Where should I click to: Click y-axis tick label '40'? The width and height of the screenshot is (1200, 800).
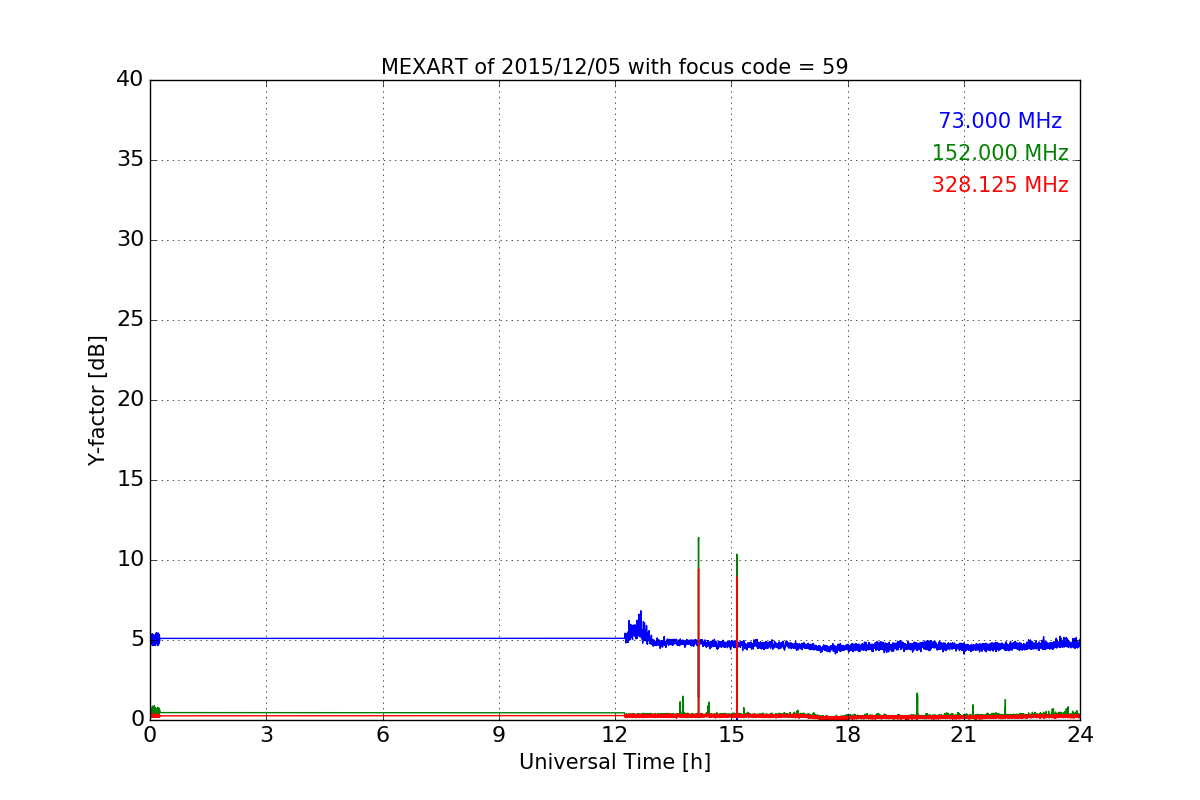[x=130, y=79]
